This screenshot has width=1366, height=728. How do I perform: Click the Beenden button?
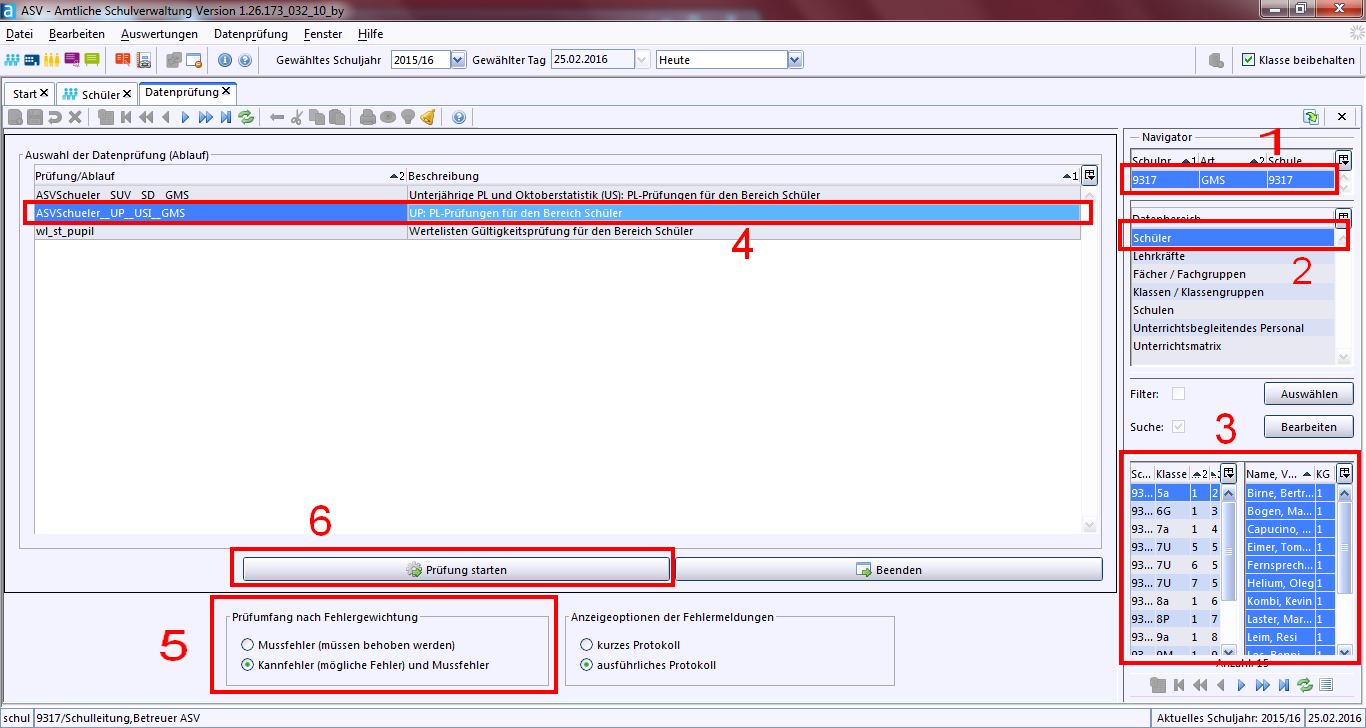pos(888,569)
